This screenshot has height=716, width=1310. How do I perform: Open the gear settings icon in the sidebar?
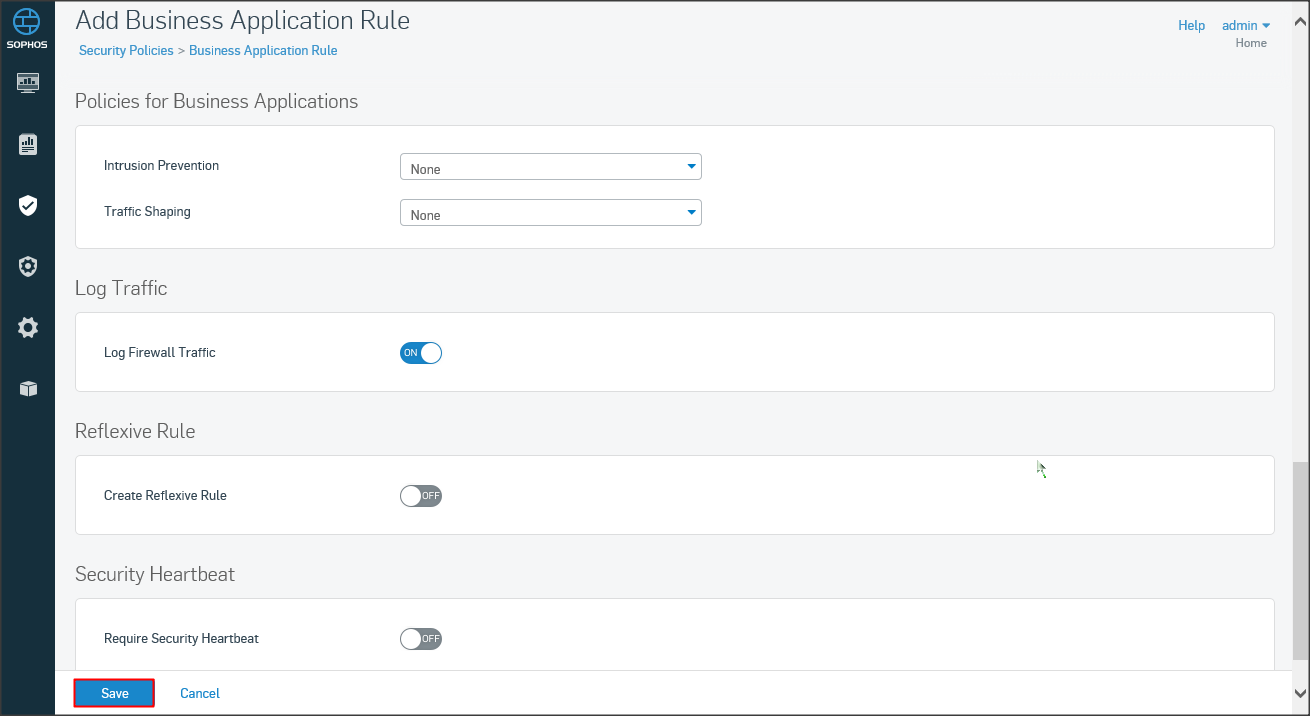tap(28, 327)
